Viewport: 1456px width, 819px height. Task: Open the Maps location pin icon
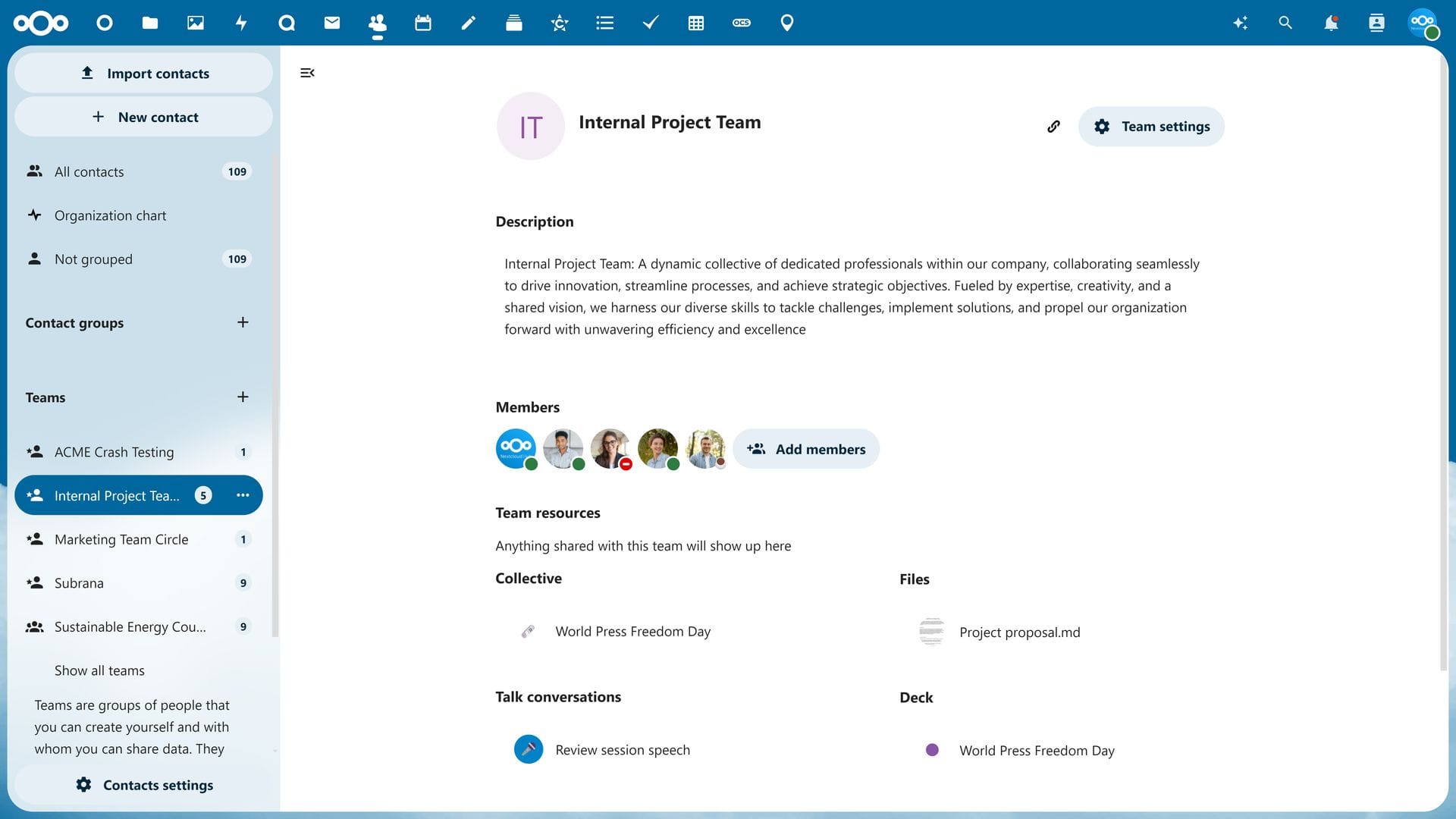click(x=786, y=23)
